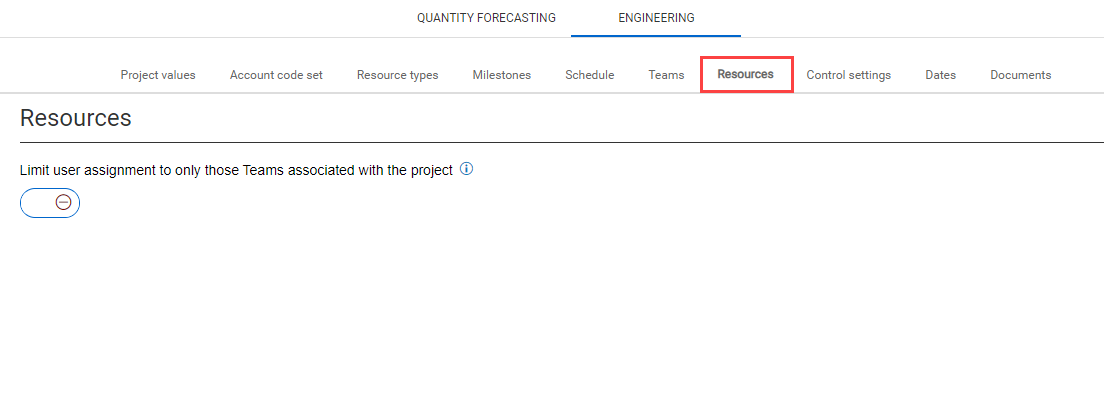Open the Project values tab
The image size is (1104, 404).
coord(158,75)
